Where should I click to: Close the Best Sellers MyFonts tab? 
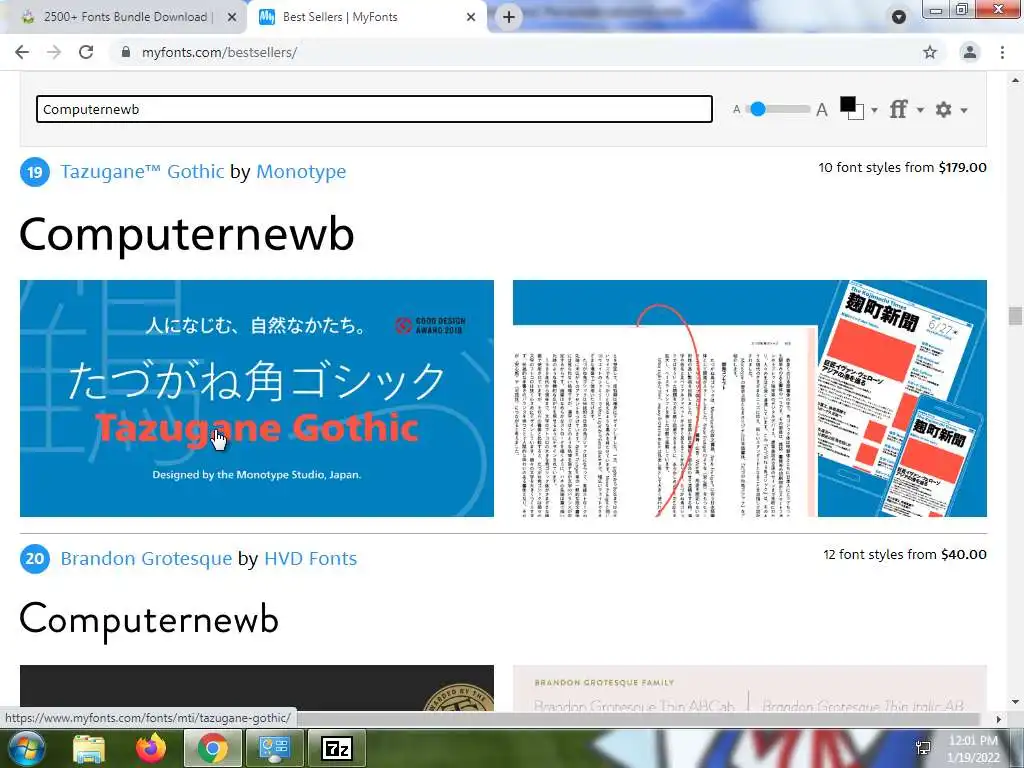[x=471, y=17]
